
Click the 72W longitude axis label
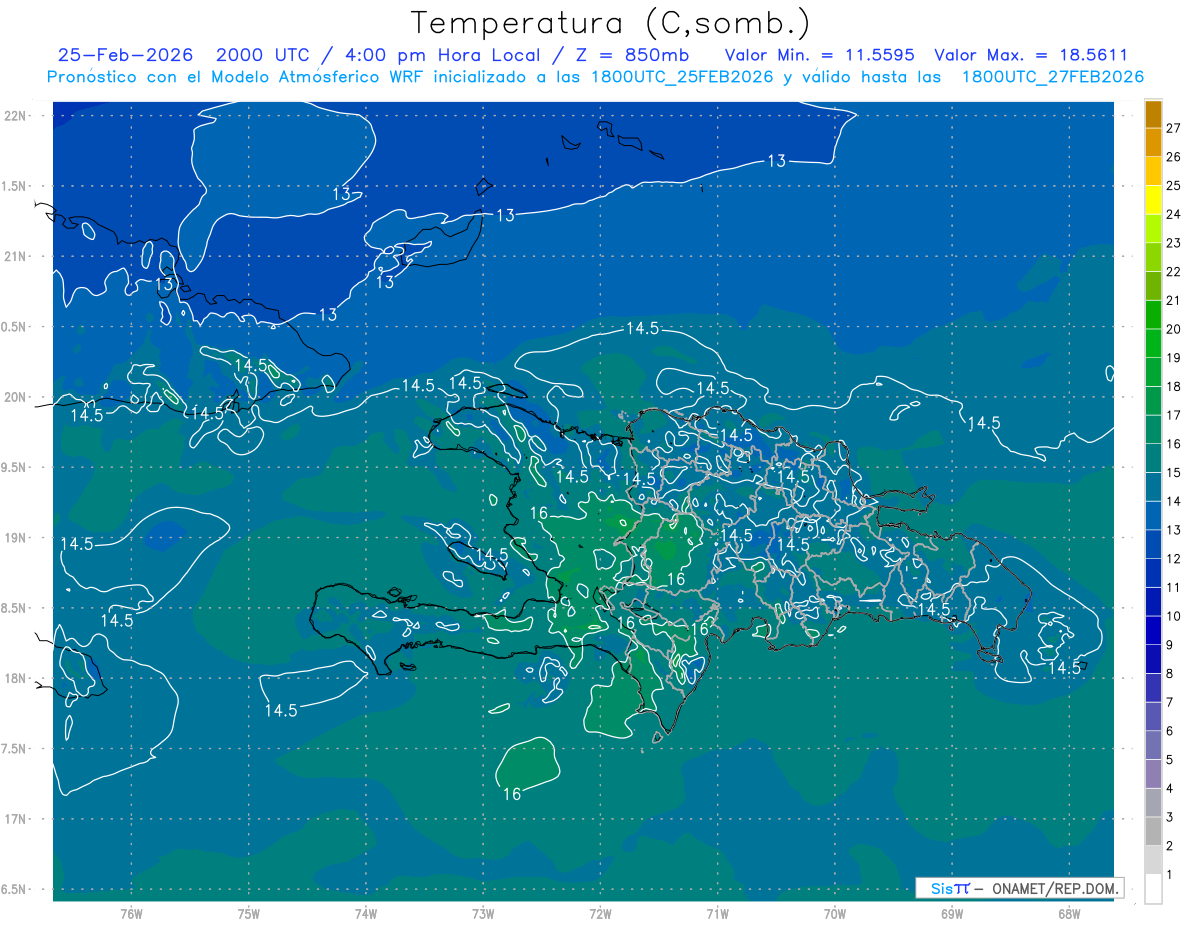[600, 914]
